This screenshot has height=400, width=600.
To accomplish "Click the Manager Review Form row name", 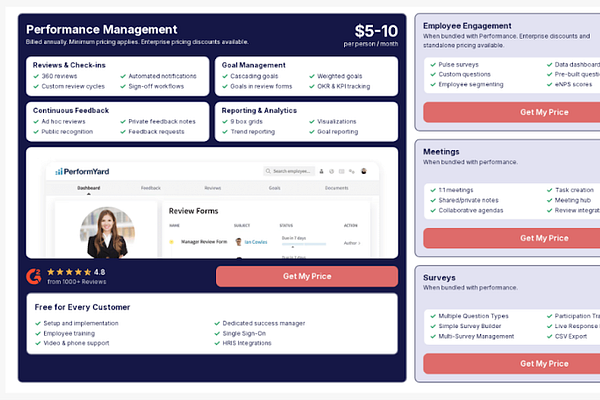I will pos(204,242).
